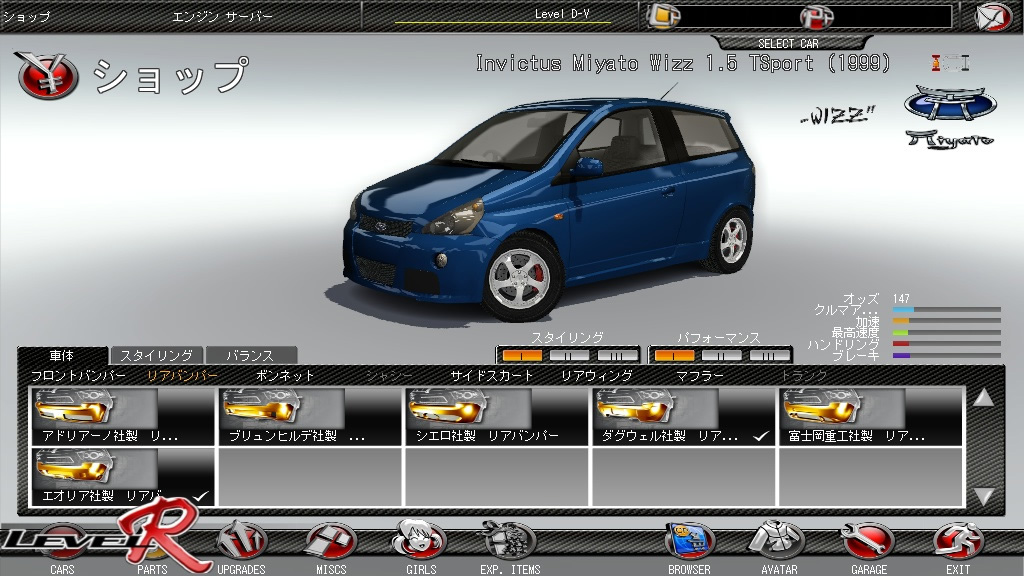The image size is (1024, 576).
Task: Switch to the バランス tab
Action: click(x=250, y=355)
